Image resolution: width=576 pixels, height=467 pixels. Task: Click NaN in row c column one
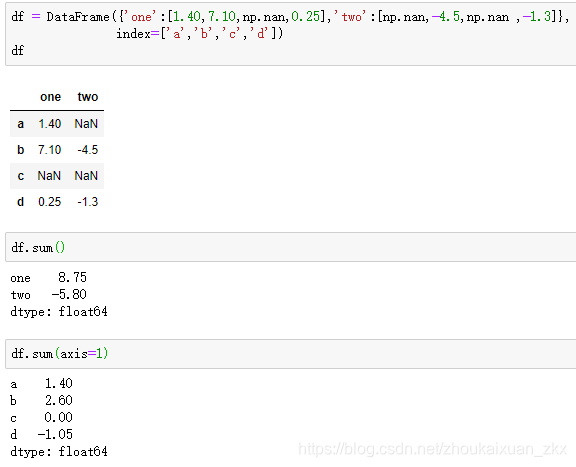click(x=49, y=176)
